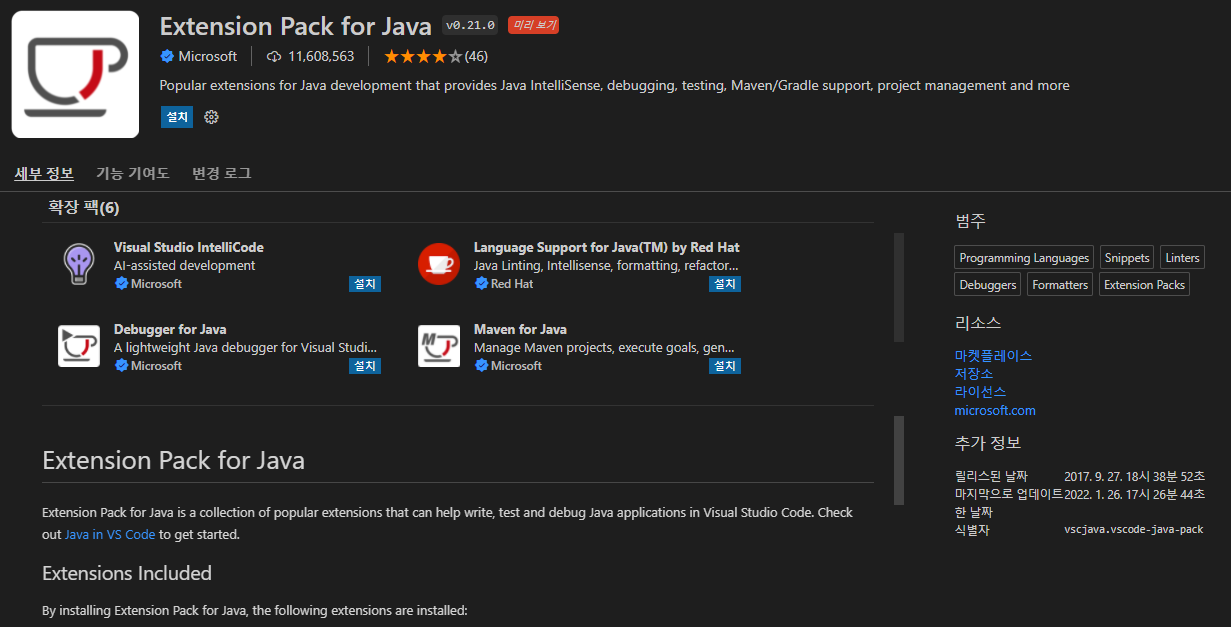
Task: Click the Maven for Java title
Action: [x=520, y=329]
